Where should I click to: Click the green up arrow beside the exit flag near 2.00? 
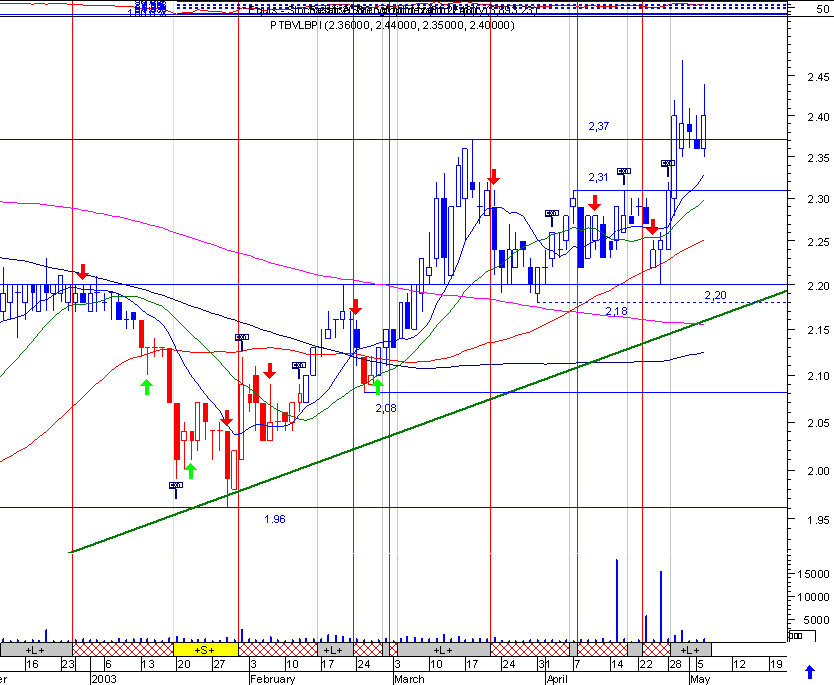click(190, 471)
